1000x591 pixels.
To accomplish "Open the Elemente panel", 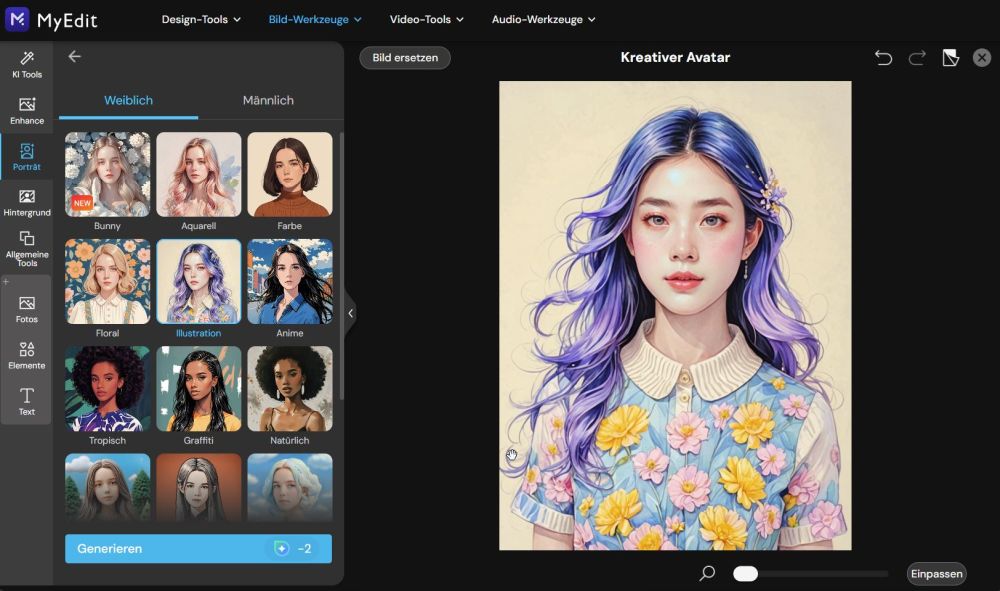I will (27, 356).
